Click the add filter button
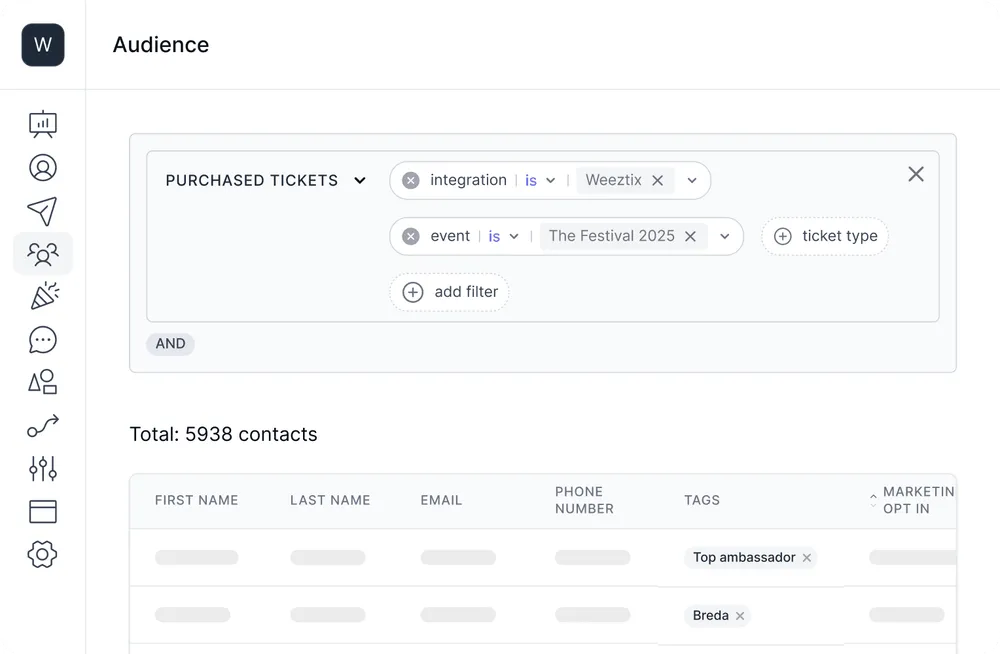1000x654 pixels. pyautogui.click(x=450, y=292)
